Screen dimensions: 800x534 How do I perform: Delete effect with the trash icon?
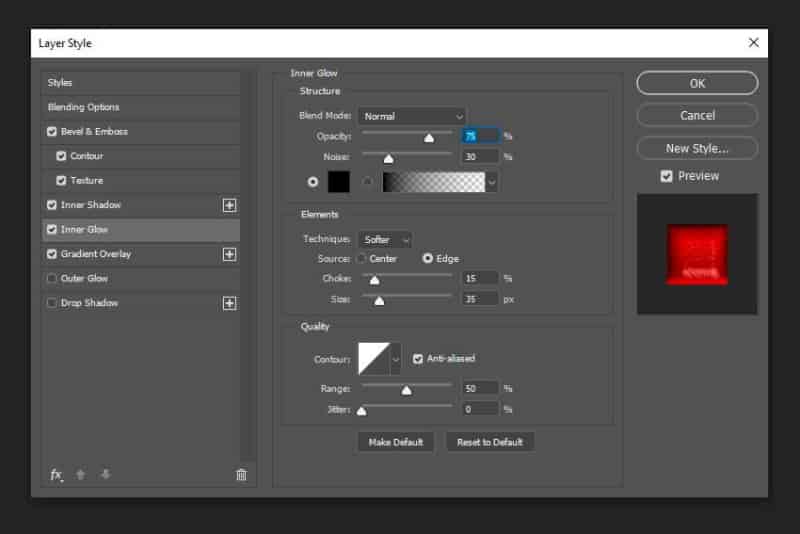coord(241,475)
